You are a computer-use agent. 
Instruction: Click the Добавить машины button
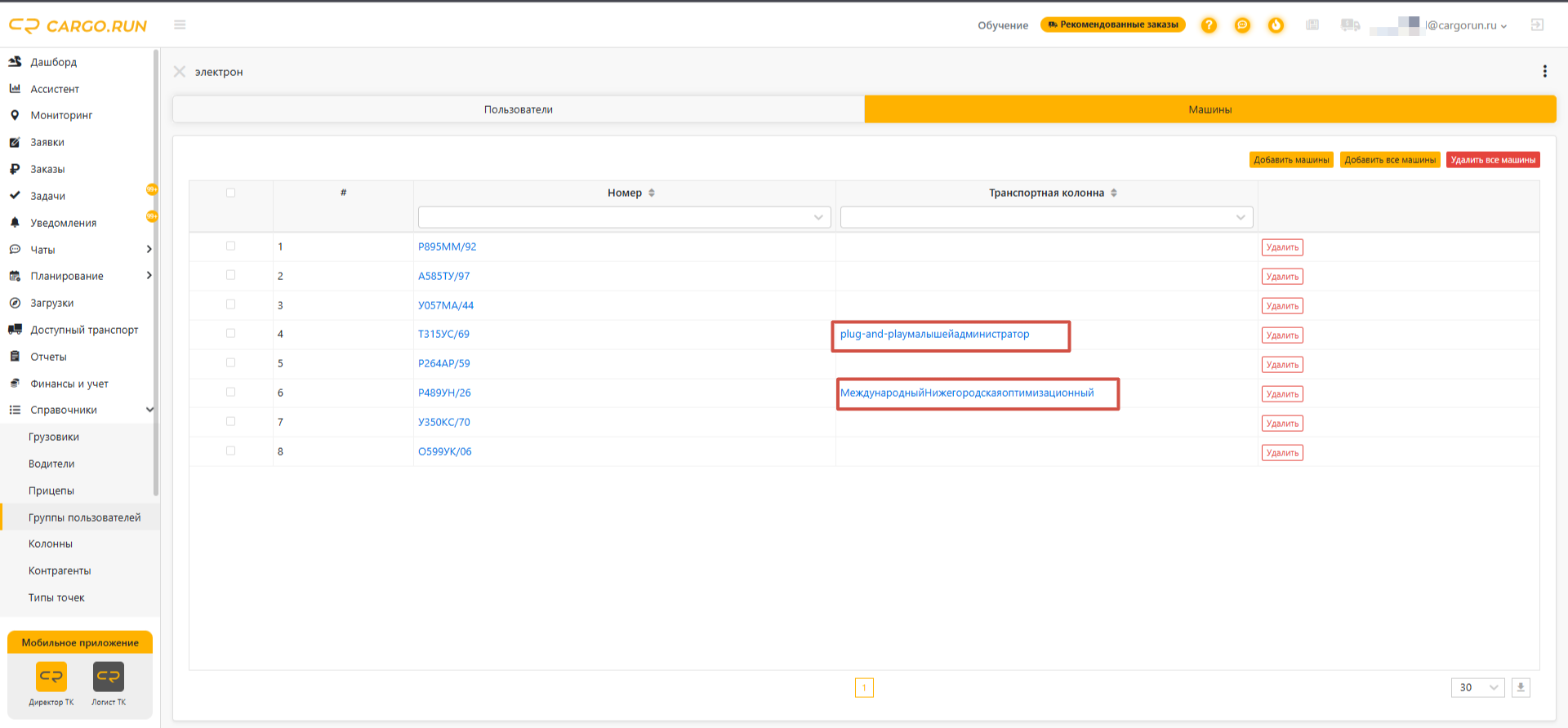(1291, 160)
